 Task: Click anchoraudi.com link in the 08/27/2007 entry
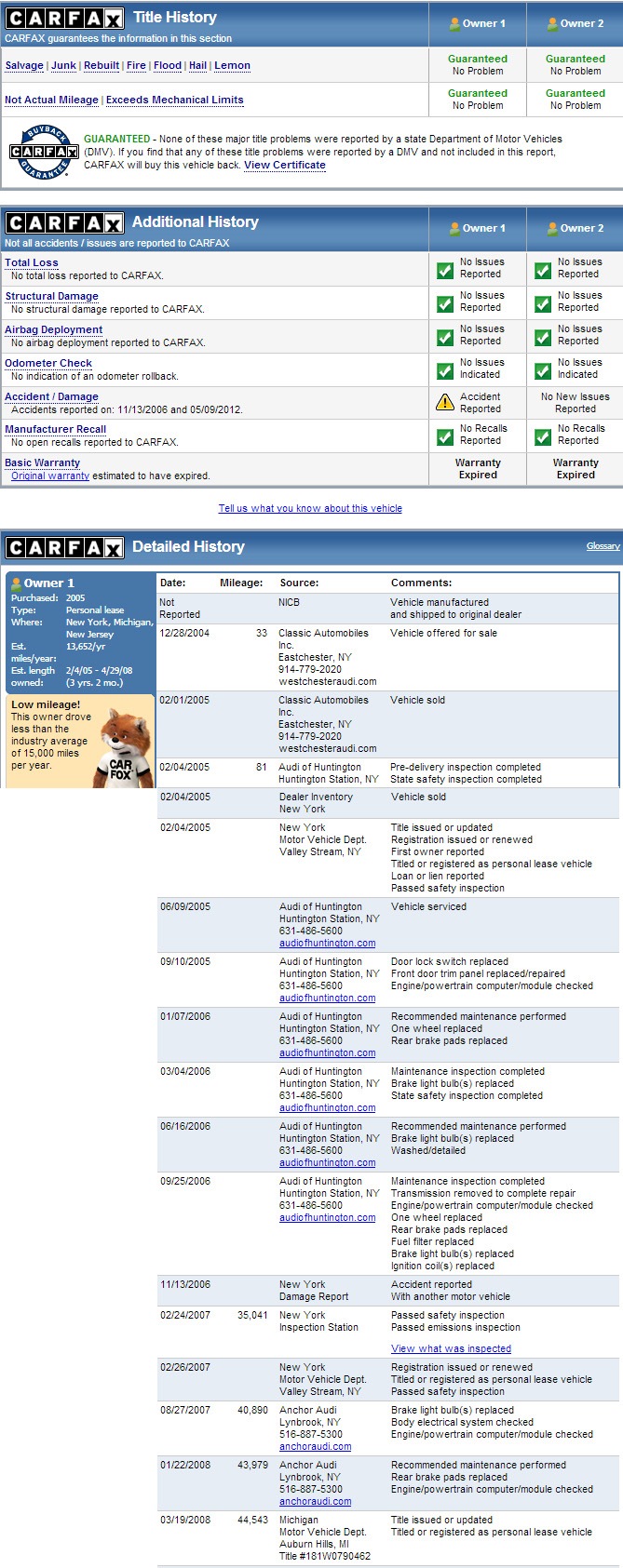pyautogui.click(x=316, y=1447)
